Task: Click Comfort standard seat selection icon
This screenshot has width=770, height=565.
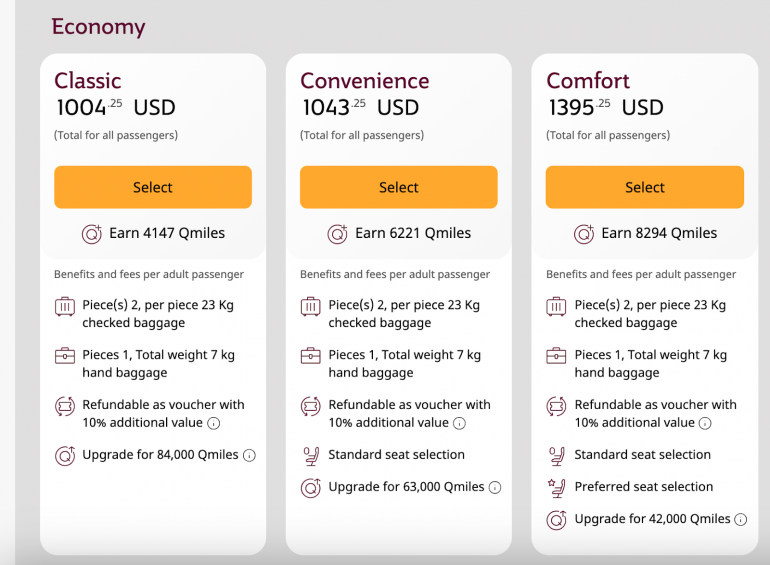Action: coord(556,455)
